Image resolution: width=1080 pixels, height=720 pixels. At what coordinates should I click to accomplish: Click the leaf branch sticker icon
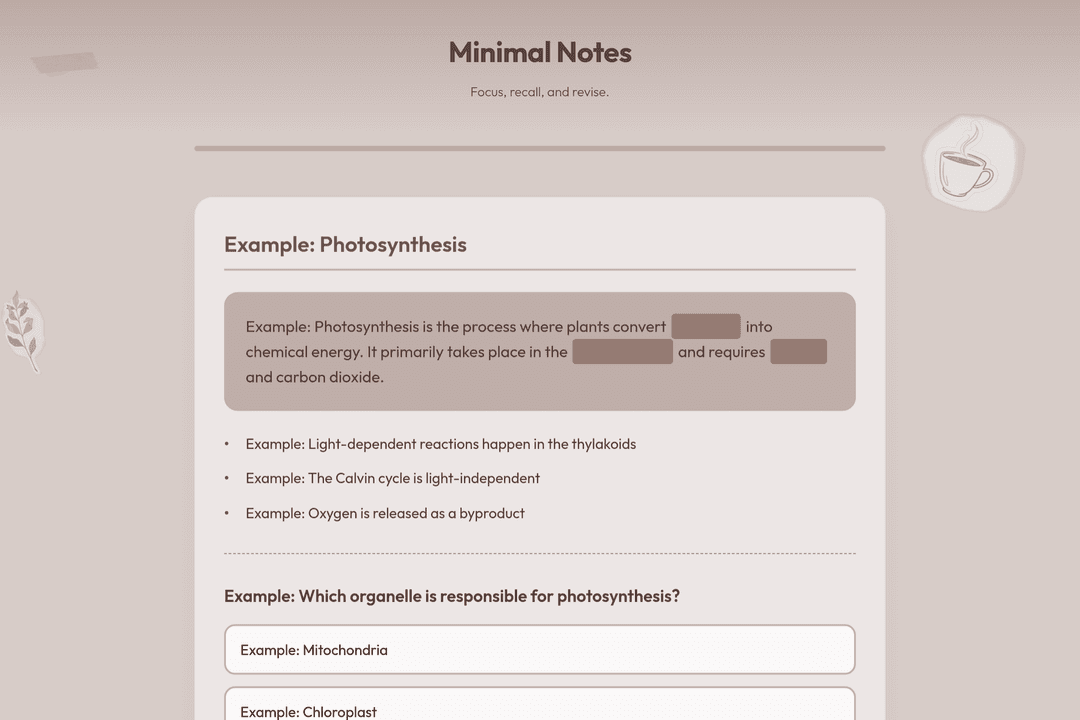[x=23, y=331]
